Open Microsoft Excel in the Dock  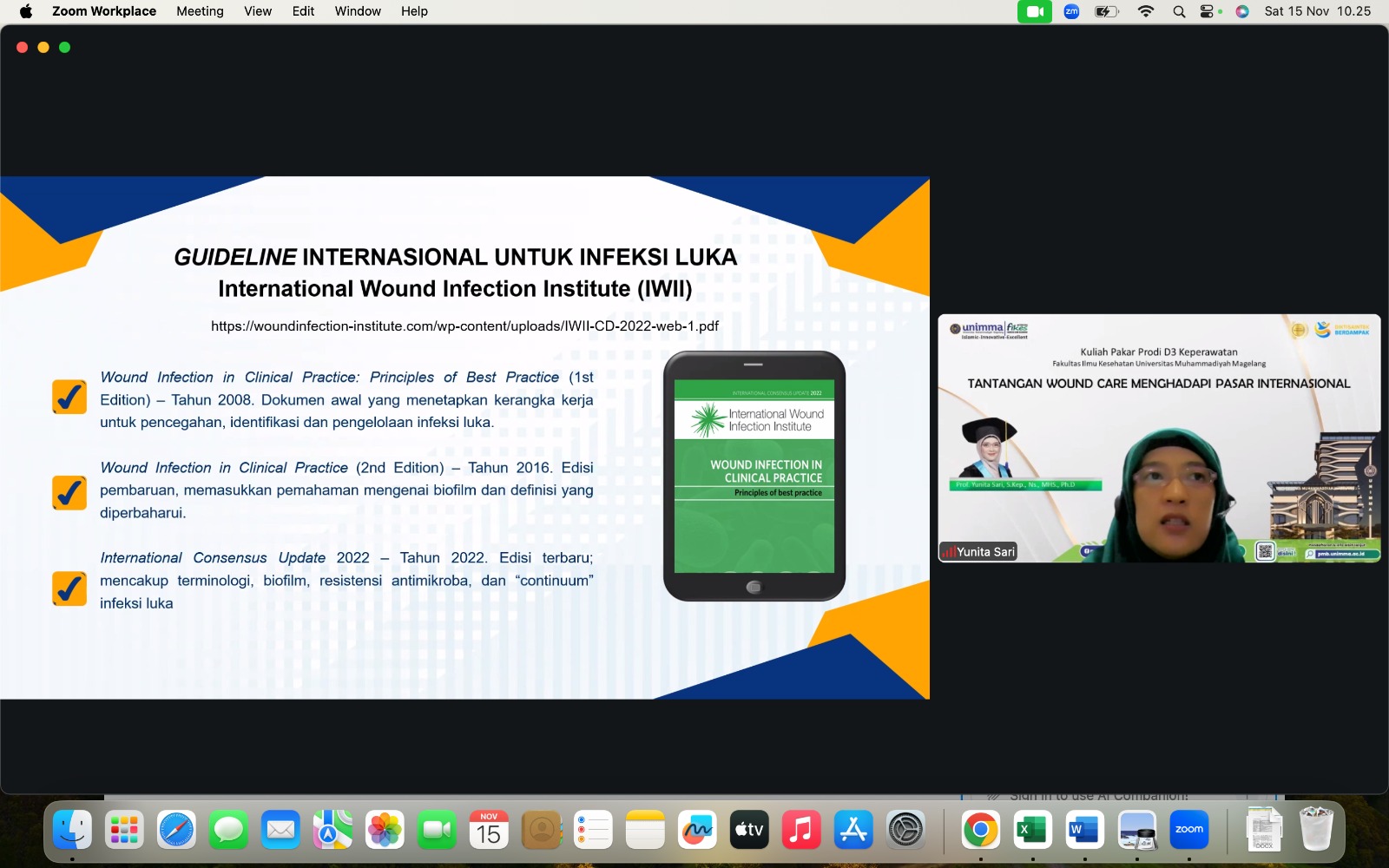[1032, 831]
